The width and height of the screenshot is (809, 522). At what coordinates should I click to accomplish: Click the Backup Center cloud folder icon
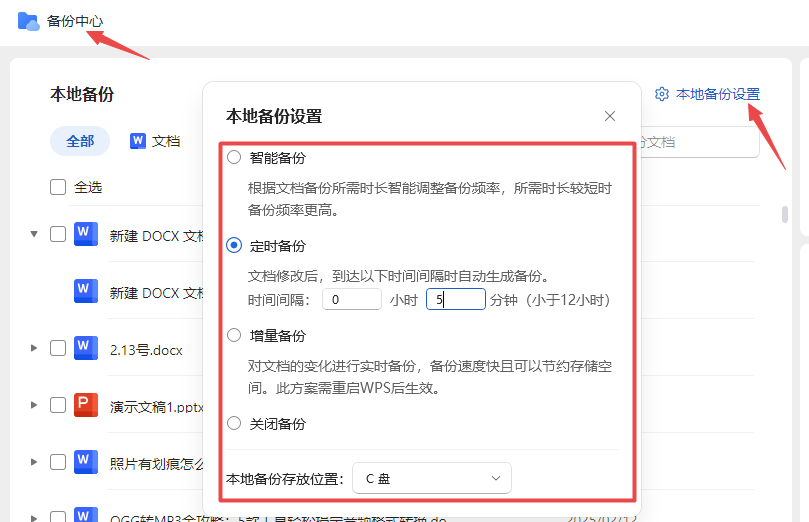click(x=28, y=21)
